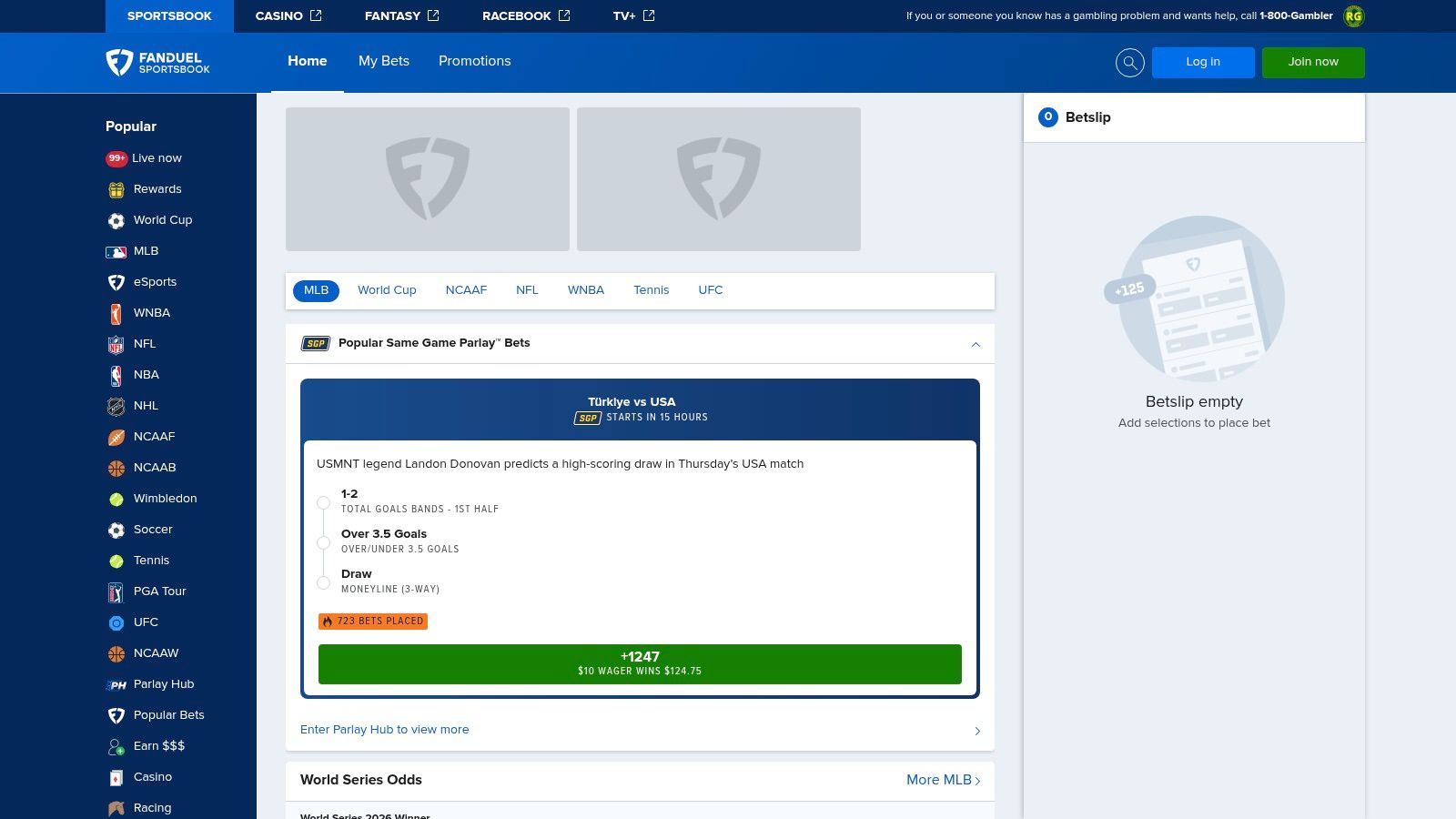
Task: Switch to the UFC sport tab
Action: (711, 290)
